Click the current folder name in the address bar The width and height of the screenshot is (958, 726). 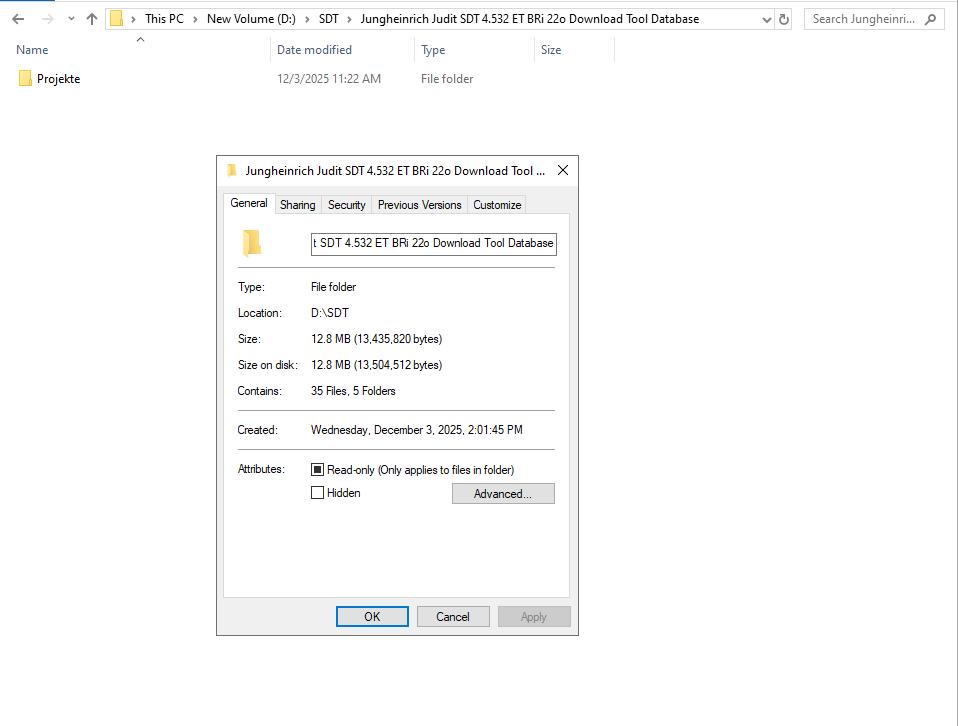529,19
